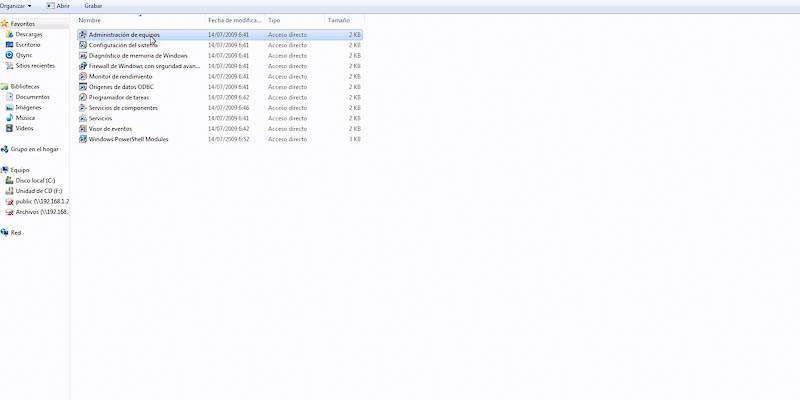This screenshot has width=800, height=400.
Task: Select Servicios de componentes file name
Action: (123, 108)
